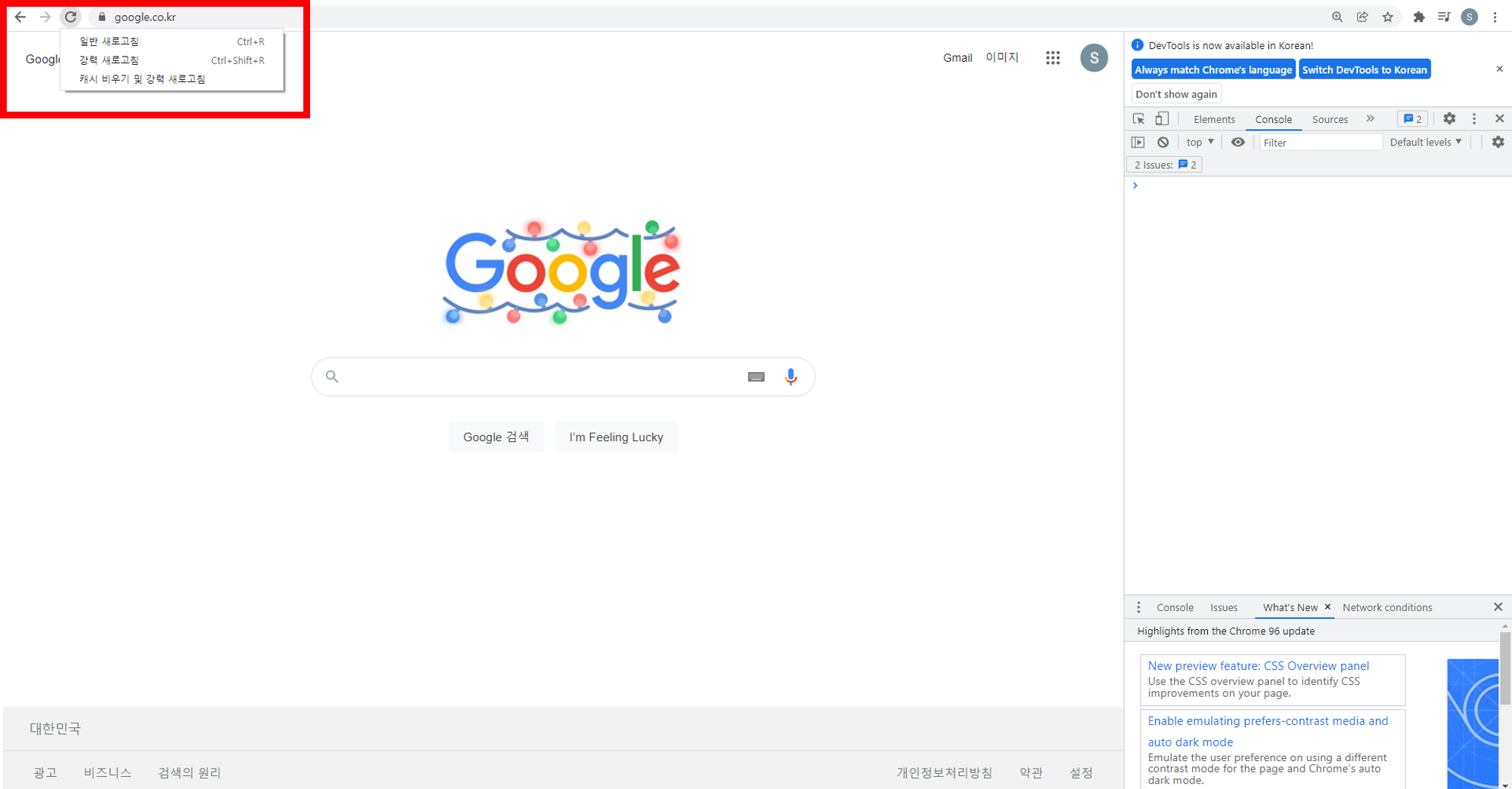Open drawer three-dot menu beside Console tab
Viewport: 1512px width, 789px height.
[x=1139, y=607]
